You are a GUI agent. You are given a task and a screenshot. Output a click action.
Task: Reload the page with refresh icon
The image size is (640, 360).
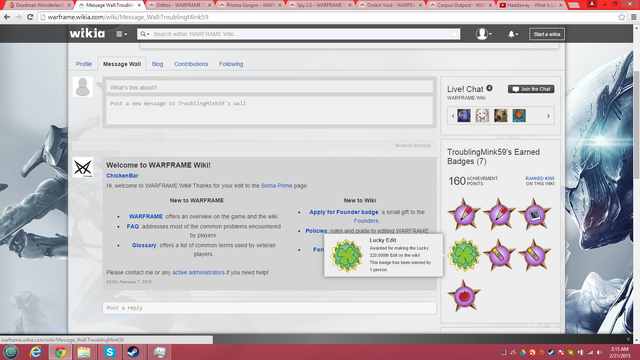[30, 17]
